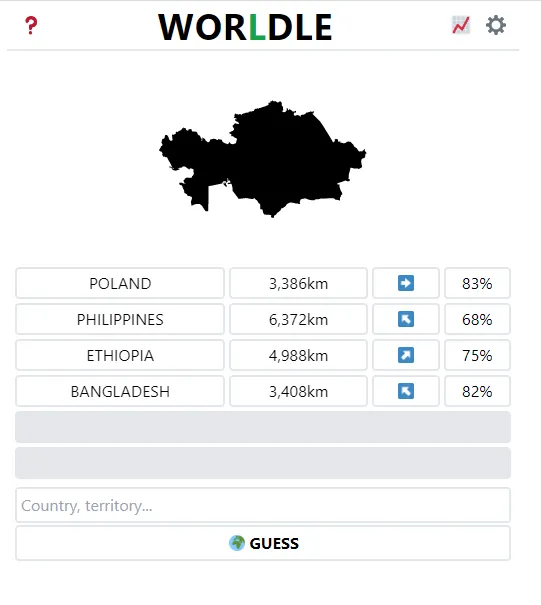Image resolution: width=541 pixels, height=605 pixels.
Task: Click the 83% proximity cell
Action: [477, 283]
